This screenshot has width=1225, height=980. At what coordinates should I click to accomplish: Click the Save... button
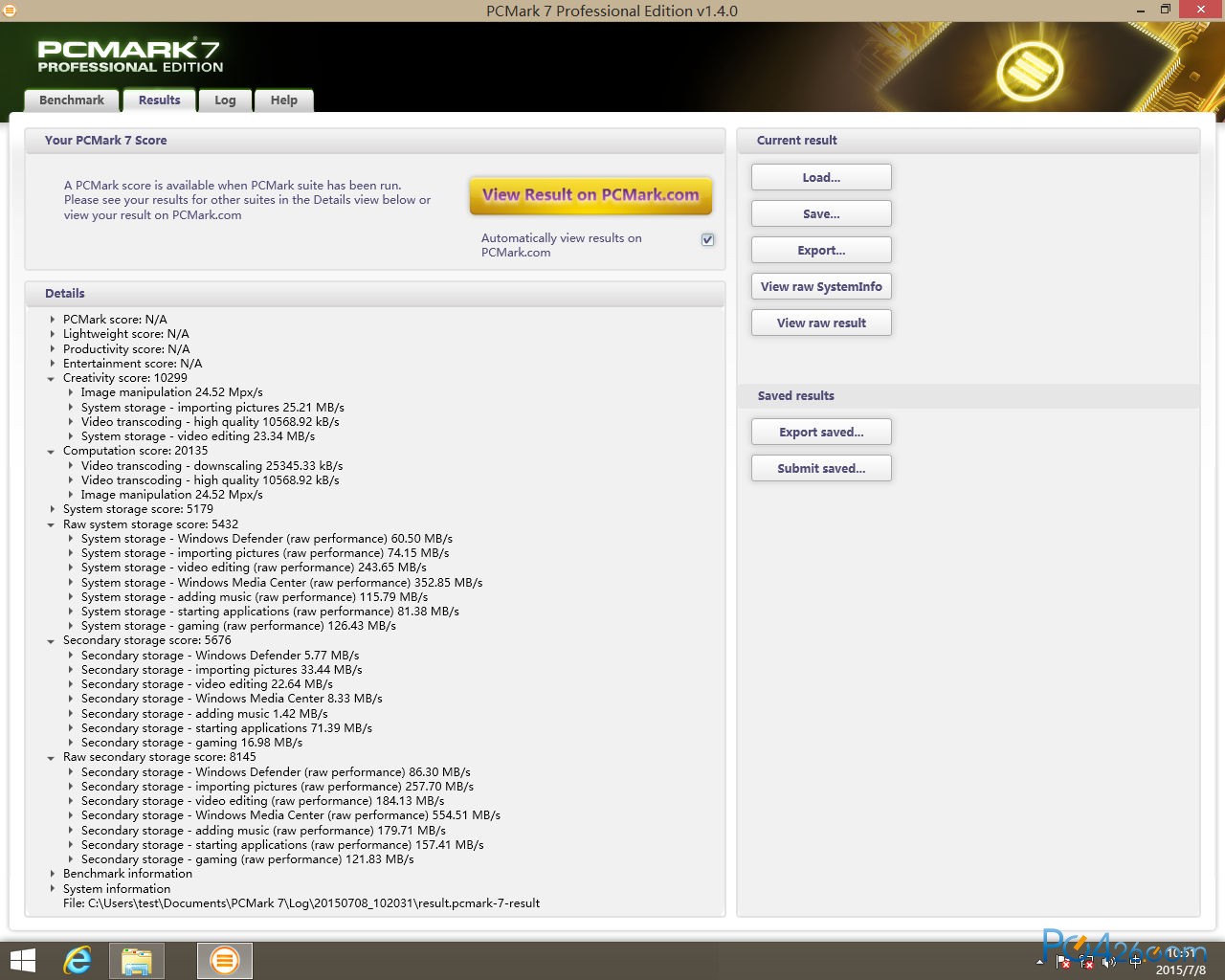(x=821, y=214)
